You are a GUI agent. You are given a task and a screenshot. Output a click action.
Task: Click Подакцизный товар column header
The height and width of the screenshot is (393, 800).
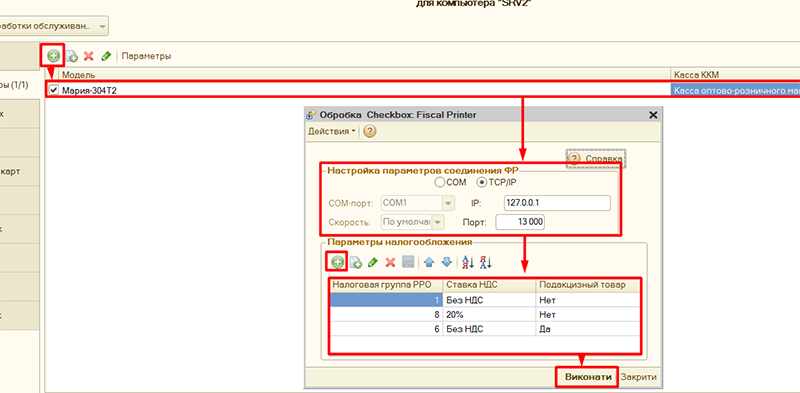587,285
